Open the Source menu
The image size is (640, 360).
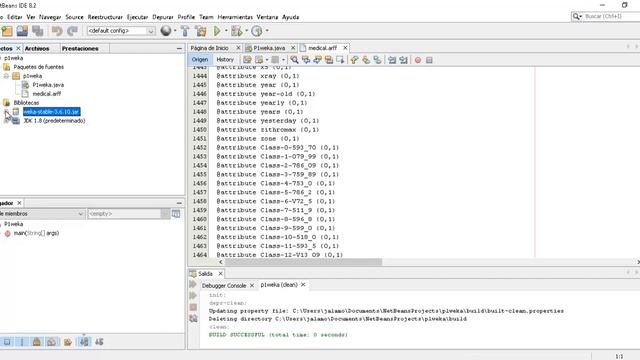point(74,17)
